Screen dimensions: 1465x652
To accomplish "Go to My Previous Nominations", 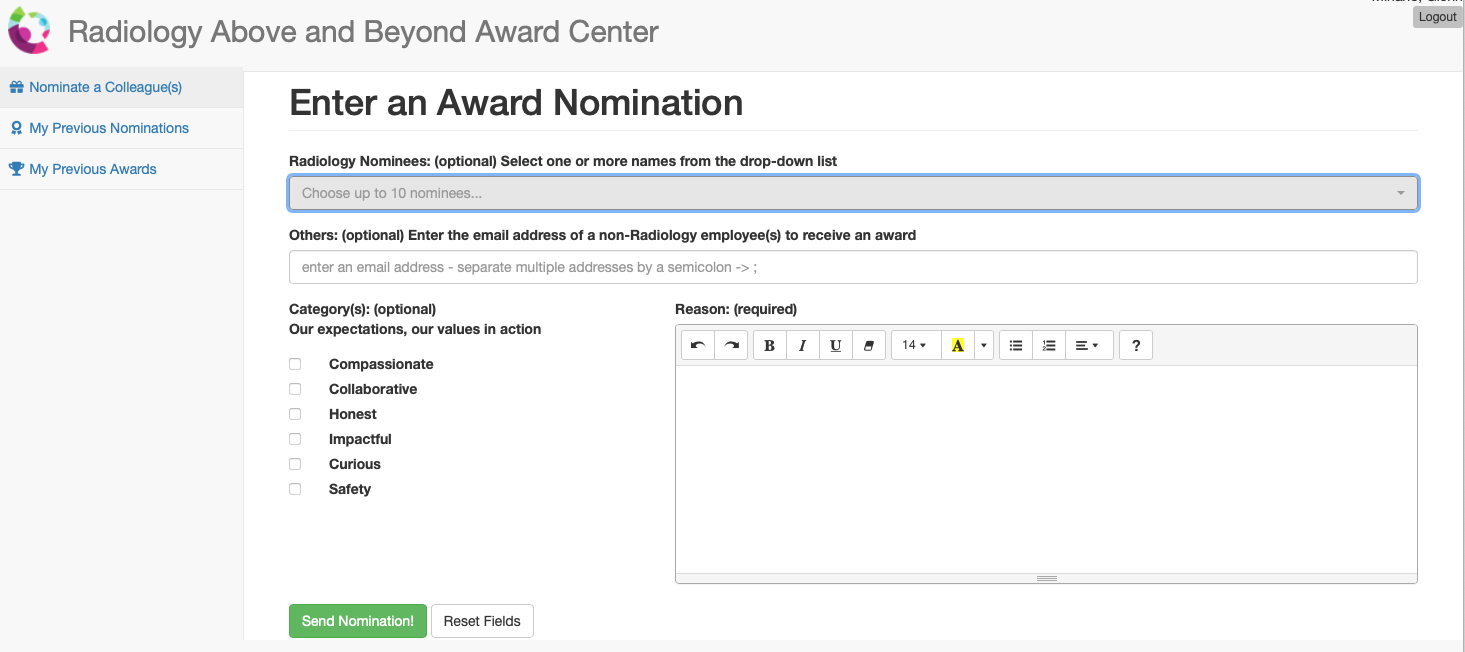I will click(109, 128).
